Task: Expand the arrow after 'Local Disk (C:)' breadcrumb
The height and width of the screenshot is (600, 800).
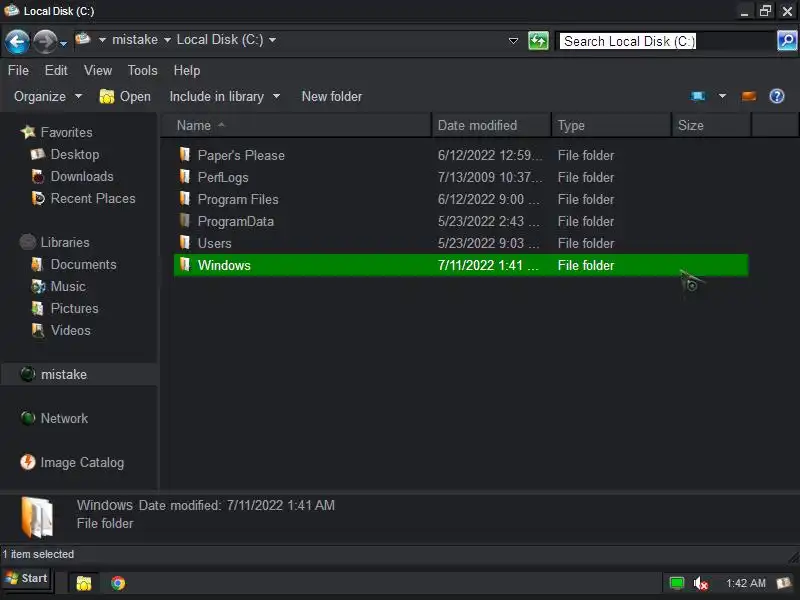Action: (272, 40)
